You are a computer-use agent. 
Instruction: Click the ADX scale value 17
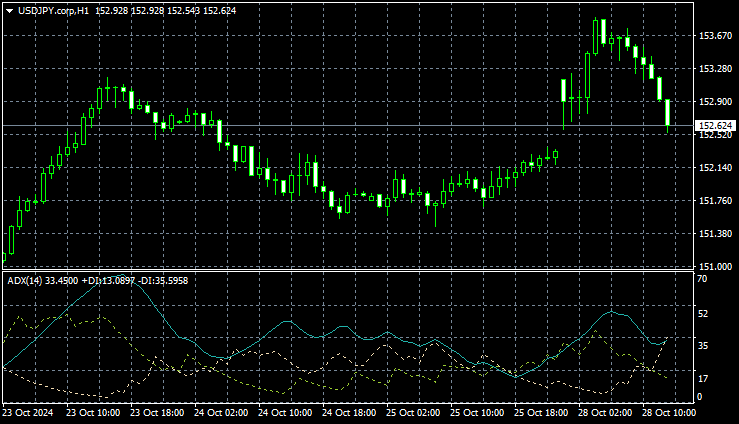[702, 378]
